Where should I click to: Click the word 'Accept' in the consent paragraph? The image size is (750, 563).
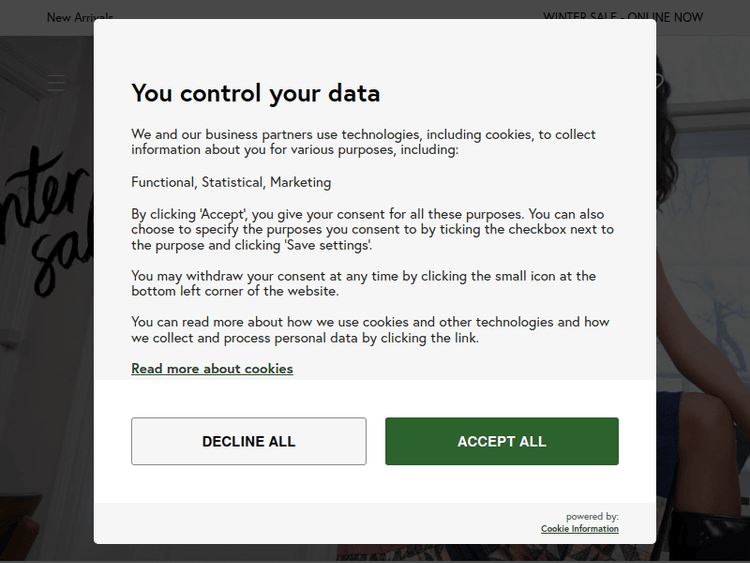point(223,214)
